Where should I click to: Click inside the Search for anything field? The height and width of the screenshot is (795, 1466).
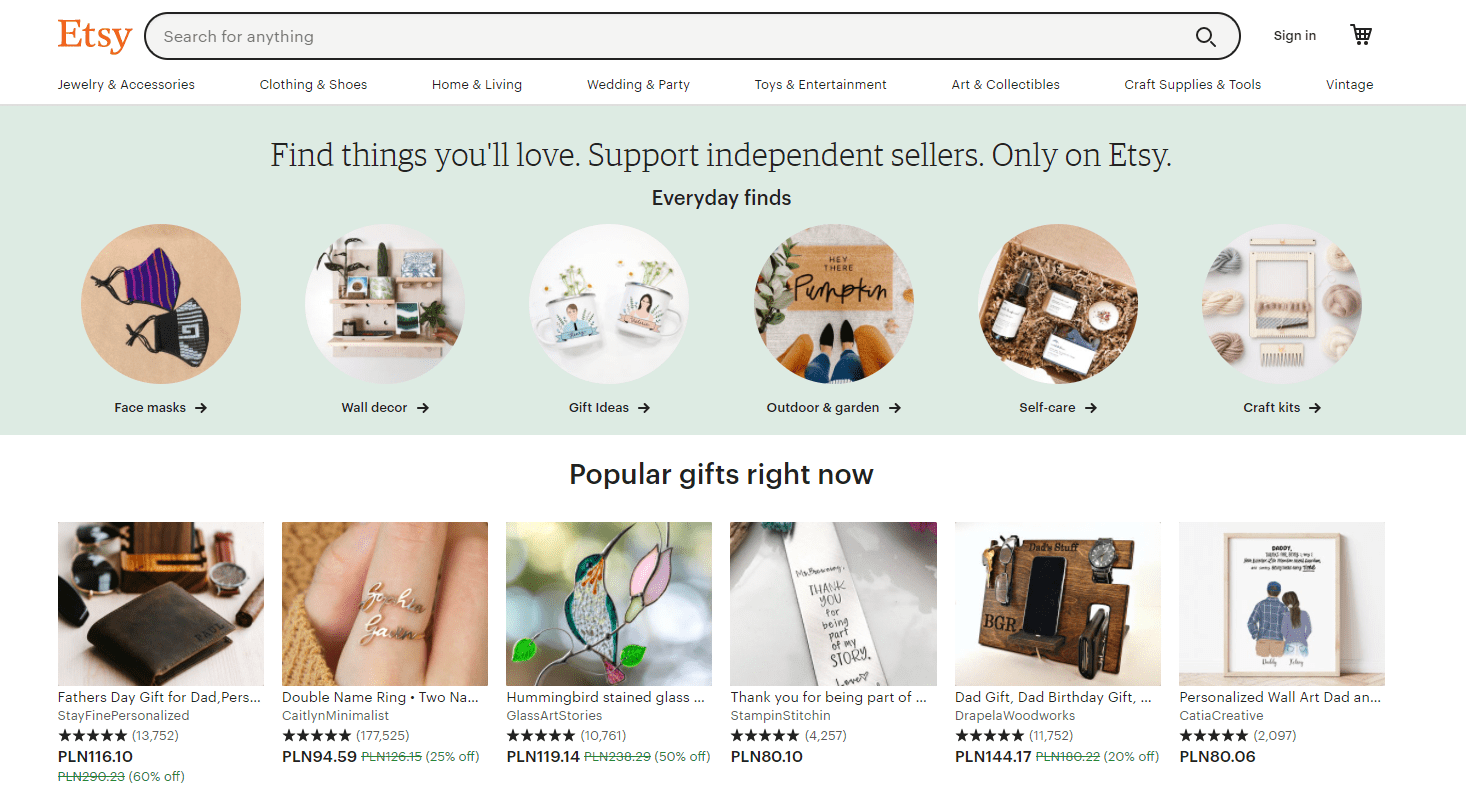click(x=600, y=36)
